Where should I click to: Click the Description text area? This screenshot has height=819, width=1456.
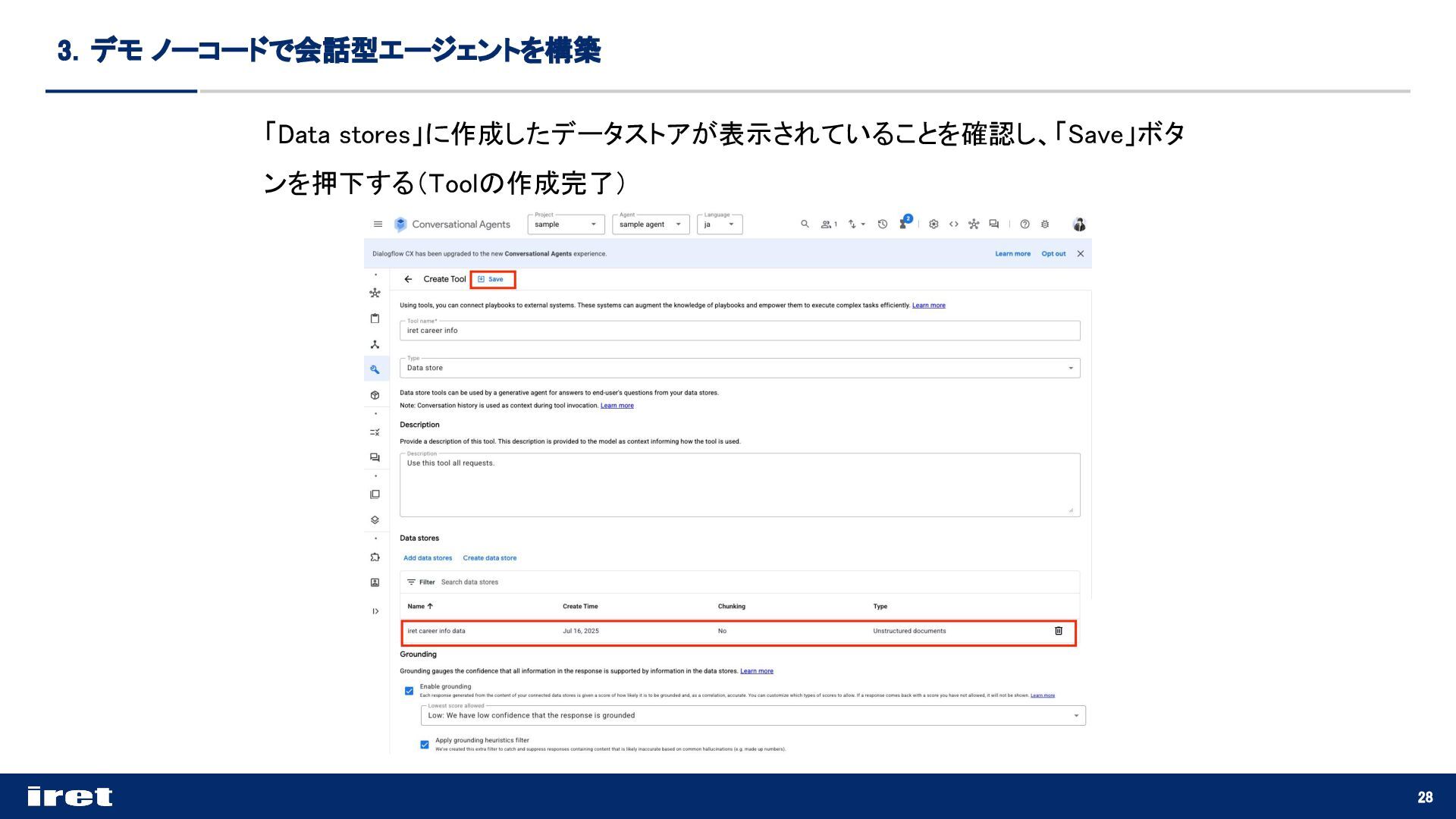click(x=740, y=485)
